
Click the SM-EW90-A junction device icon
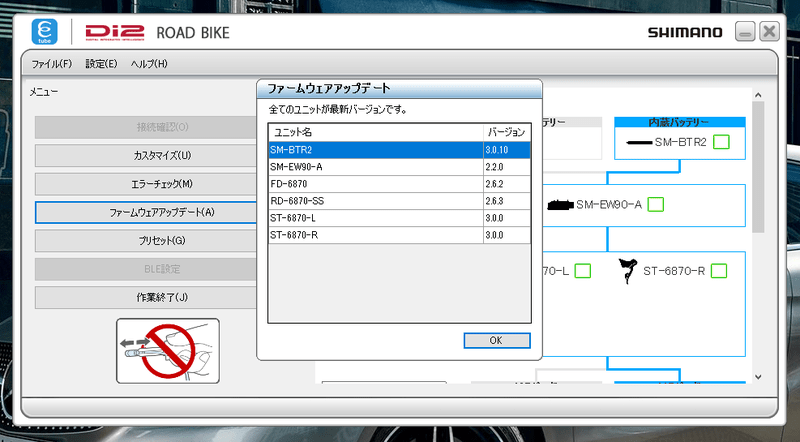(x=560, y=205)
